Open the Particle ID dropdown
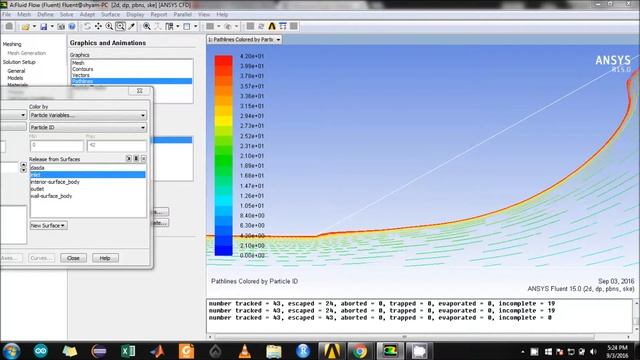Viewport: 640px width, 360px height. click(x=88, y=127)
